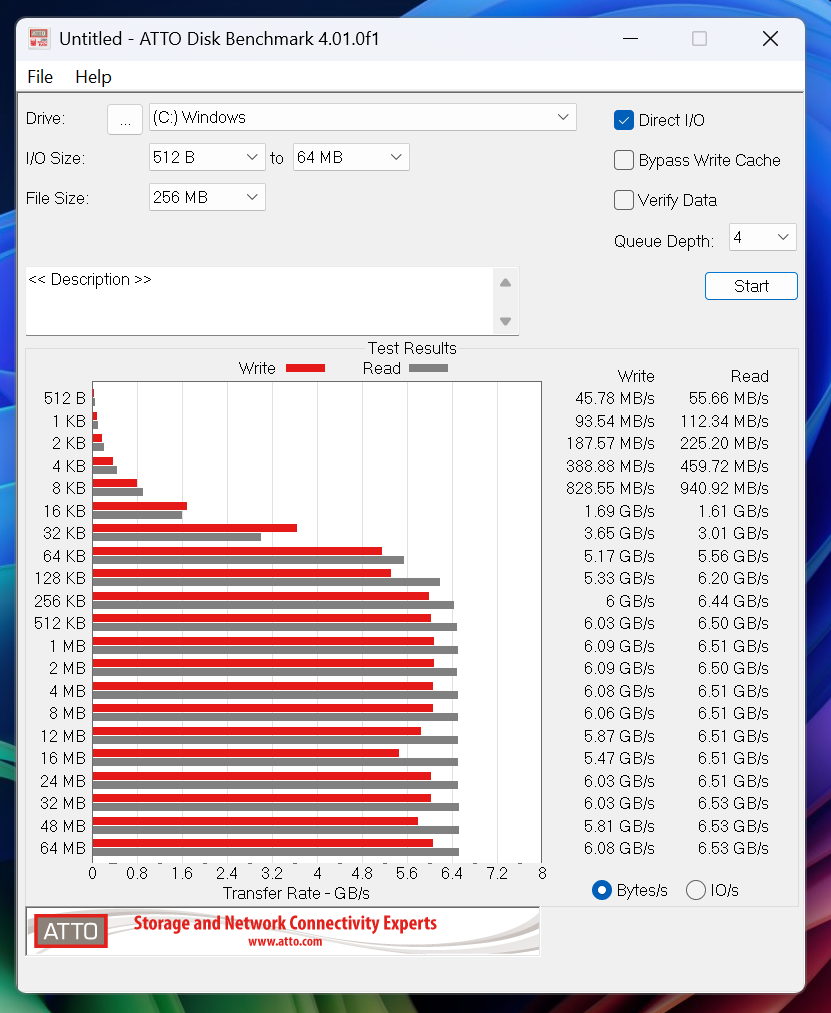Open the www.atto.com link in banner
Screen dimensions: 831x1013
pos(285,941)
